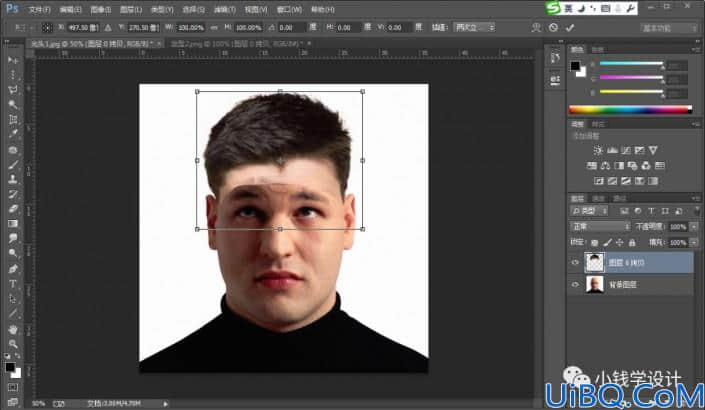Open the layer opacity slider arrow
Screen dimensions: 705x410
pos(694,227)
